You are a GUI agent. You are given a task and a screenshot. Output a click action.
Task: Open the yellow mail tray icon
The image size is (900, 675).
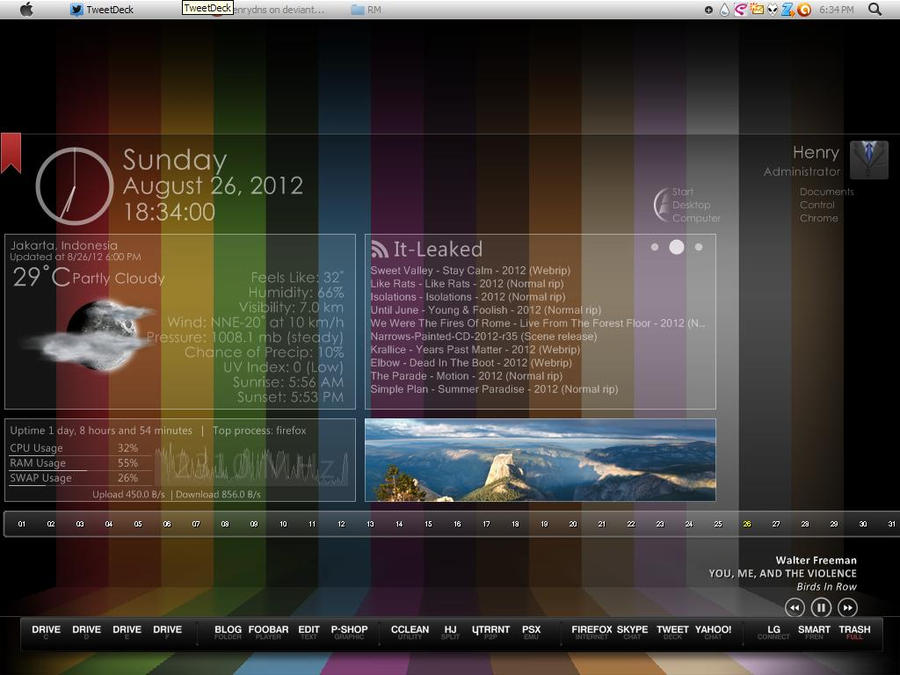(757, 9)
